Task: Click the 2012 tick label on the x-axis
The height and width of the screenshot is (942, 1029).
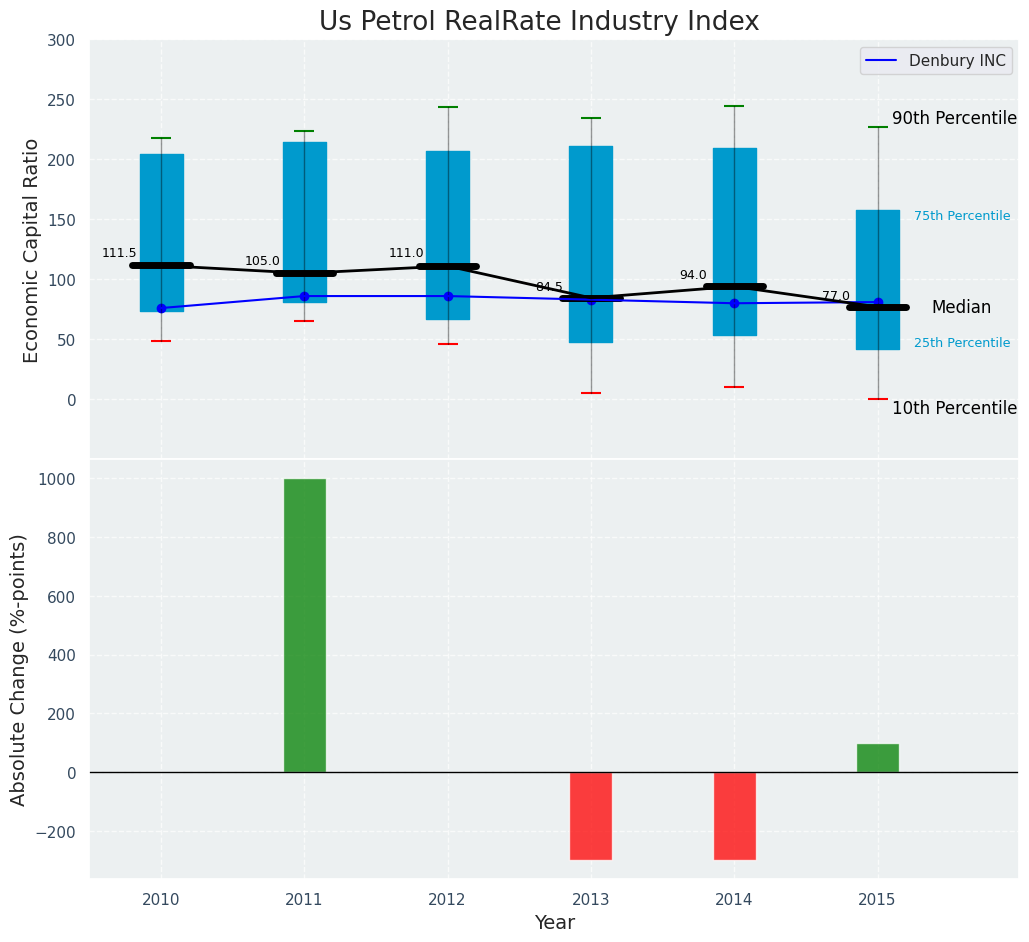Action: point(447,900)
